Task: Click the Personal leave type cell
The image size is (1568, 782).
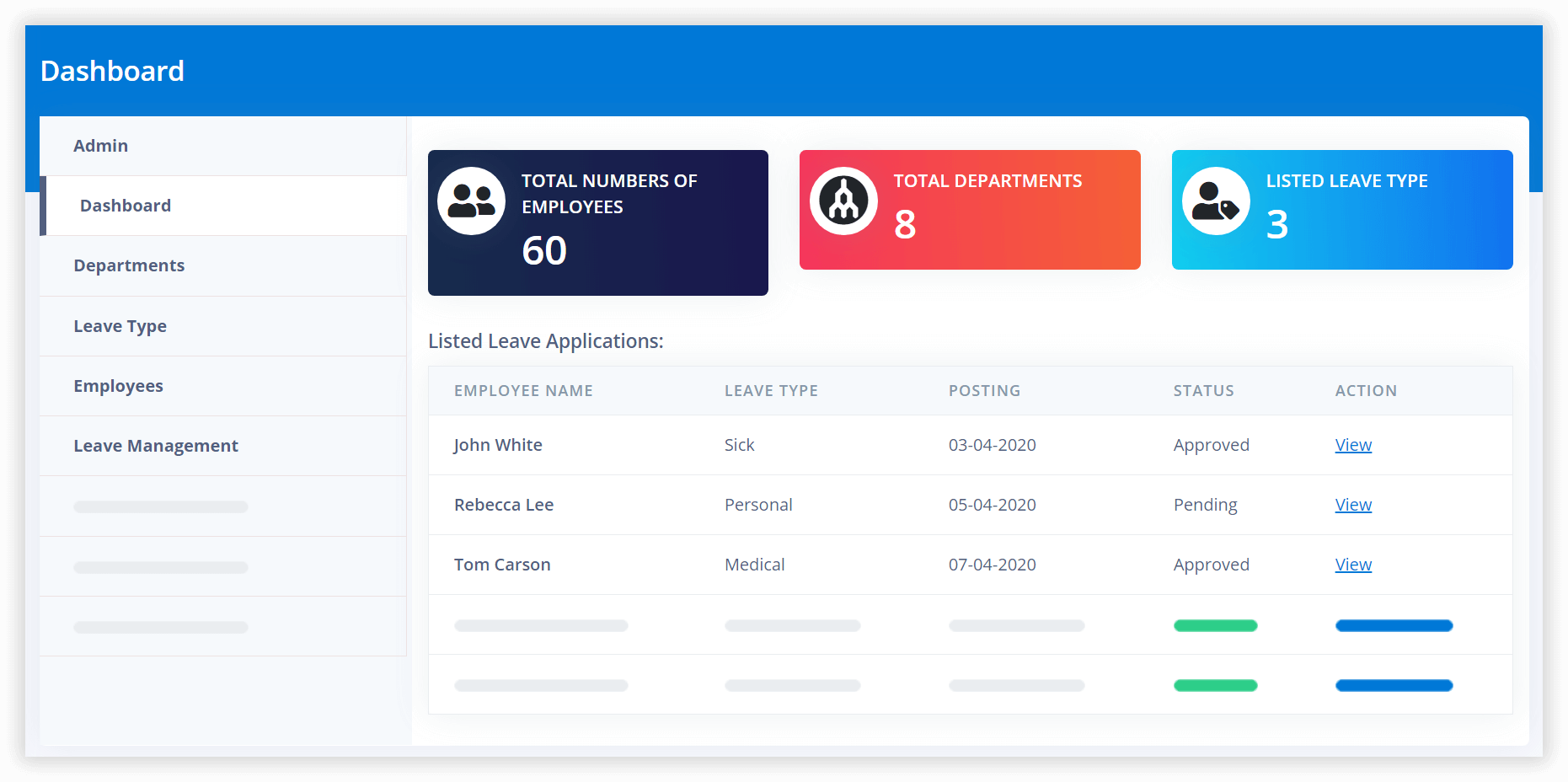Action: click(x=758, y=505)
